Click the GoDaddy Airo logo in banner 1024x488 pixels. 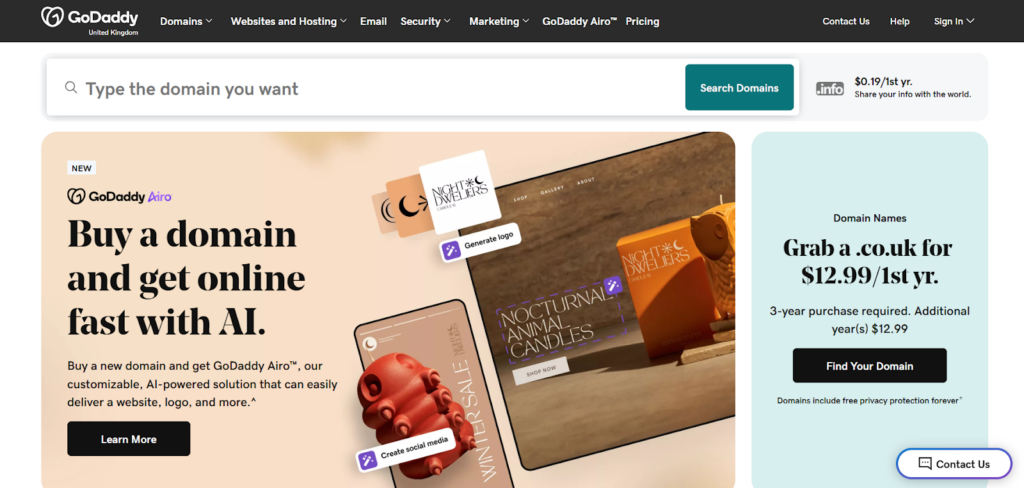pos(120,196)
